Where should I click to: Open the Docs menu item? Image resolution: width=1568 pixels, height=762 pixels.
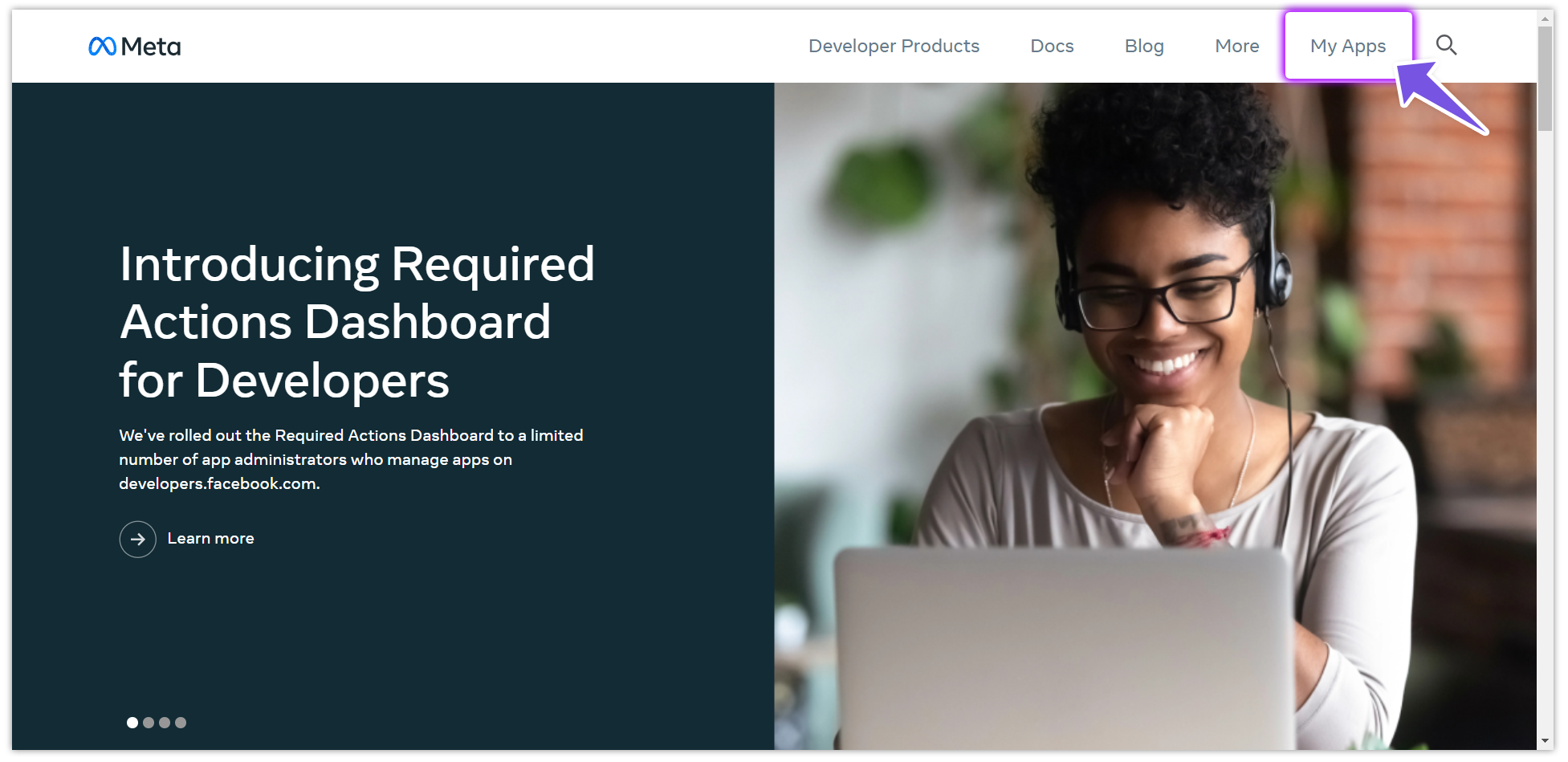coord(1052,46)
